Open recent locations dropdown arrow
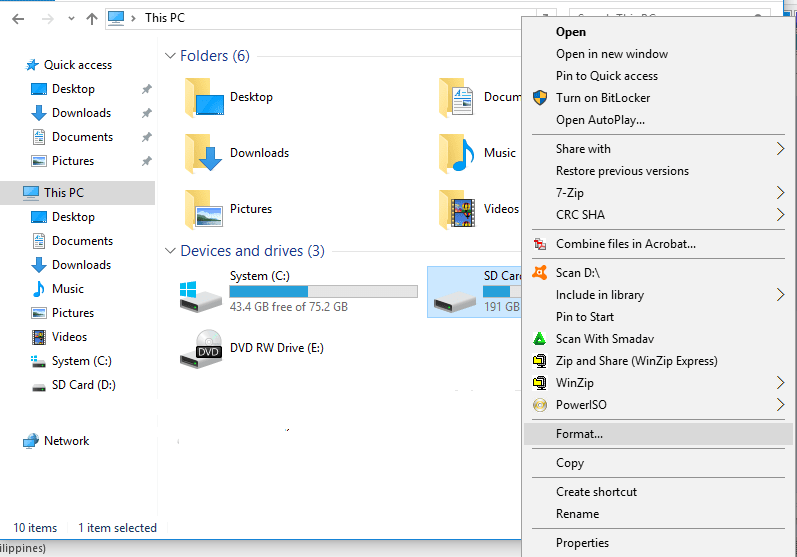This screenshot has height=557, width=797. 70,18
